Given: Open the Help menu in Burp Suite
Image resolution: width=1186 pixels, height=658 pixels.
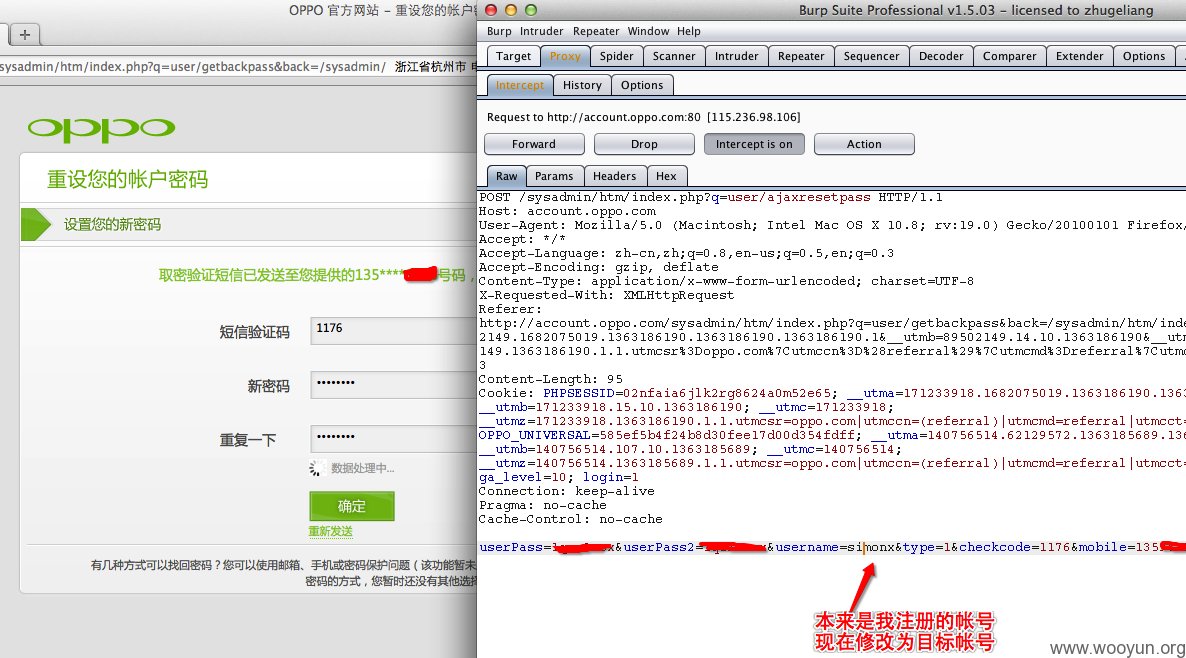Looking at the screenshot, I should (x=688, y=31).
